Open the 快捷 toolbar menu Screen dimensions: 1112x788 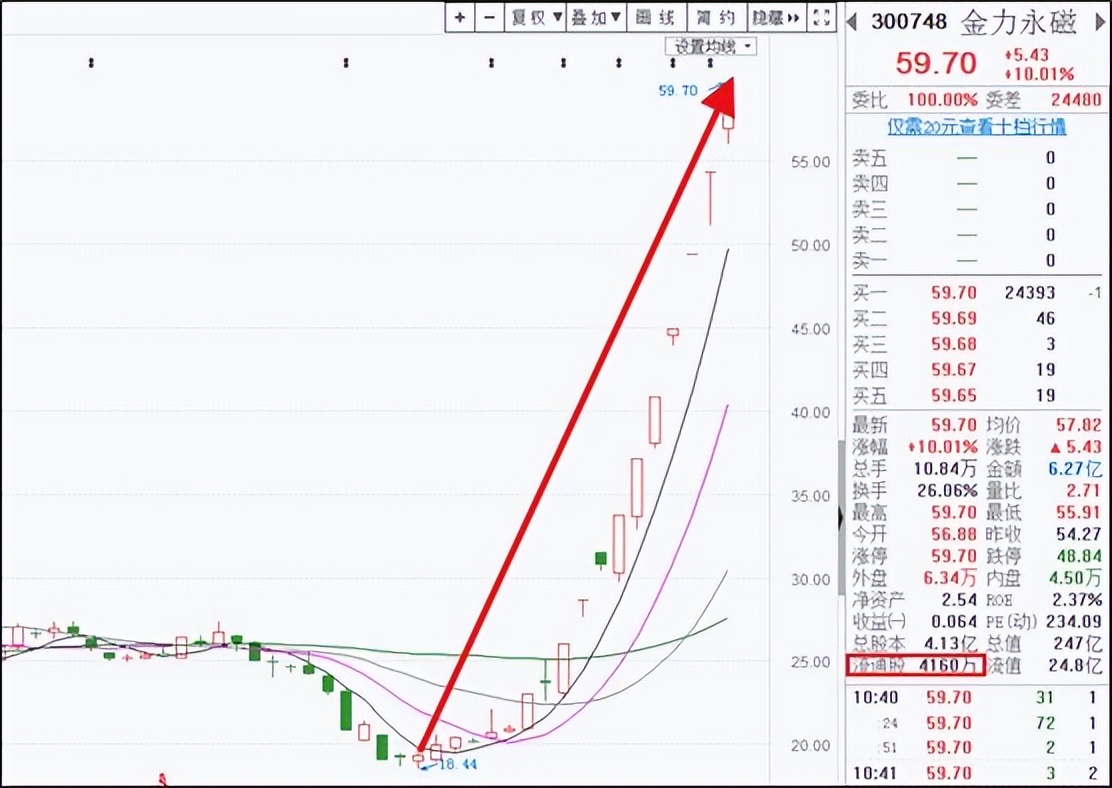(x=770, y=16)
